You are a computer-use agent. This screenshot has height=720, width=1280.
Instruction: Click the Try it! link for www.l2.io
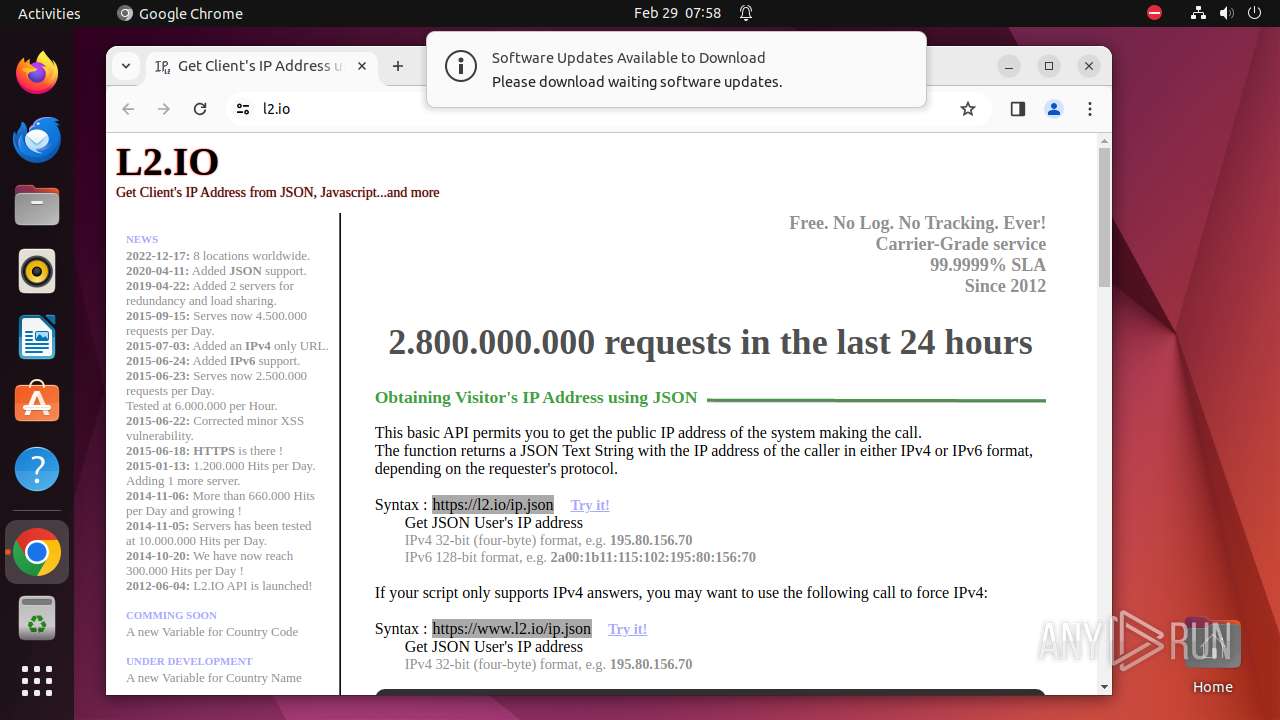(627, 629)
